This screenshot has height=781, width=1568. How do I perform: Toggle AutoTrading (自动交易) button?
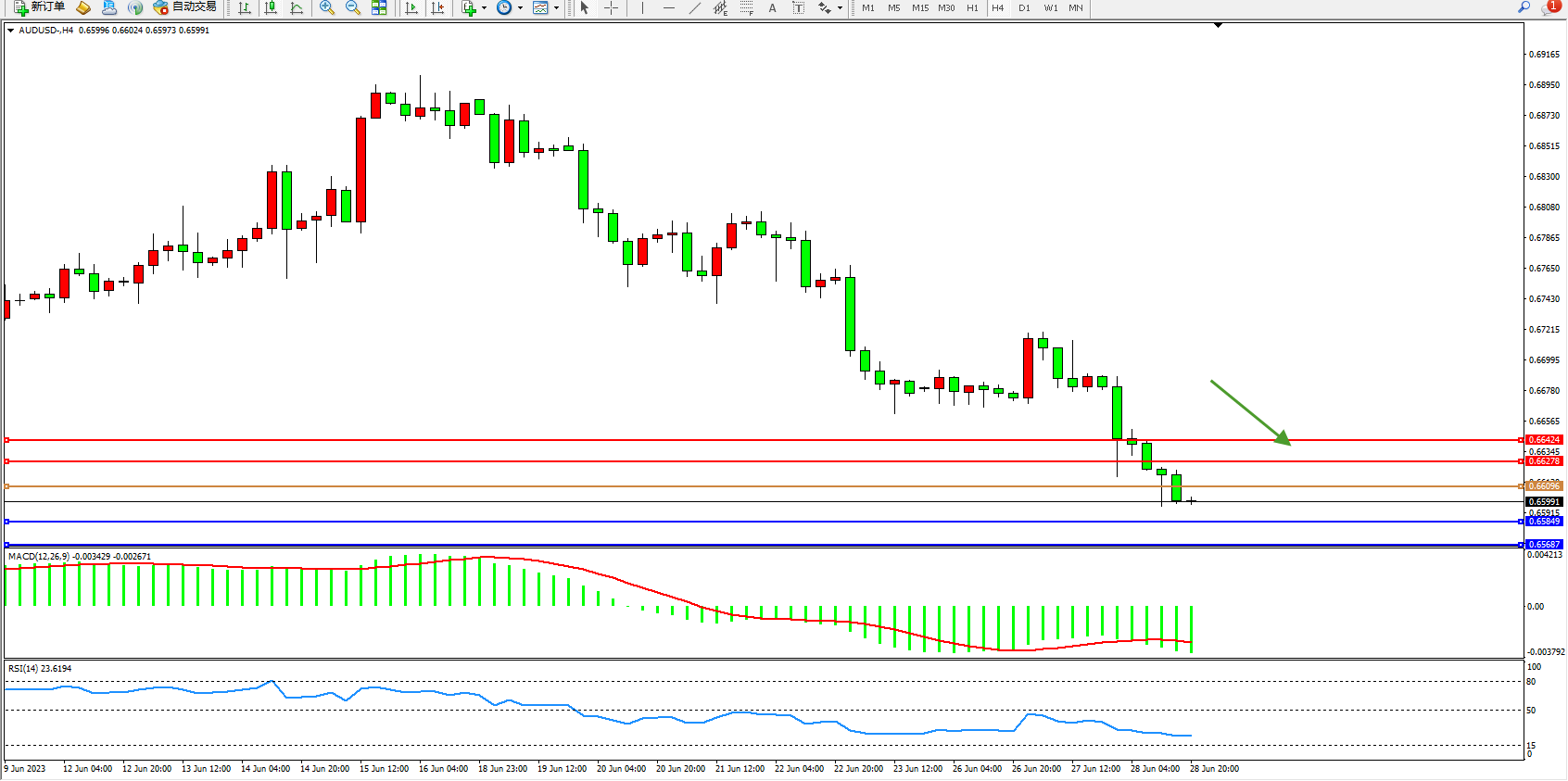tap(184, 7)
